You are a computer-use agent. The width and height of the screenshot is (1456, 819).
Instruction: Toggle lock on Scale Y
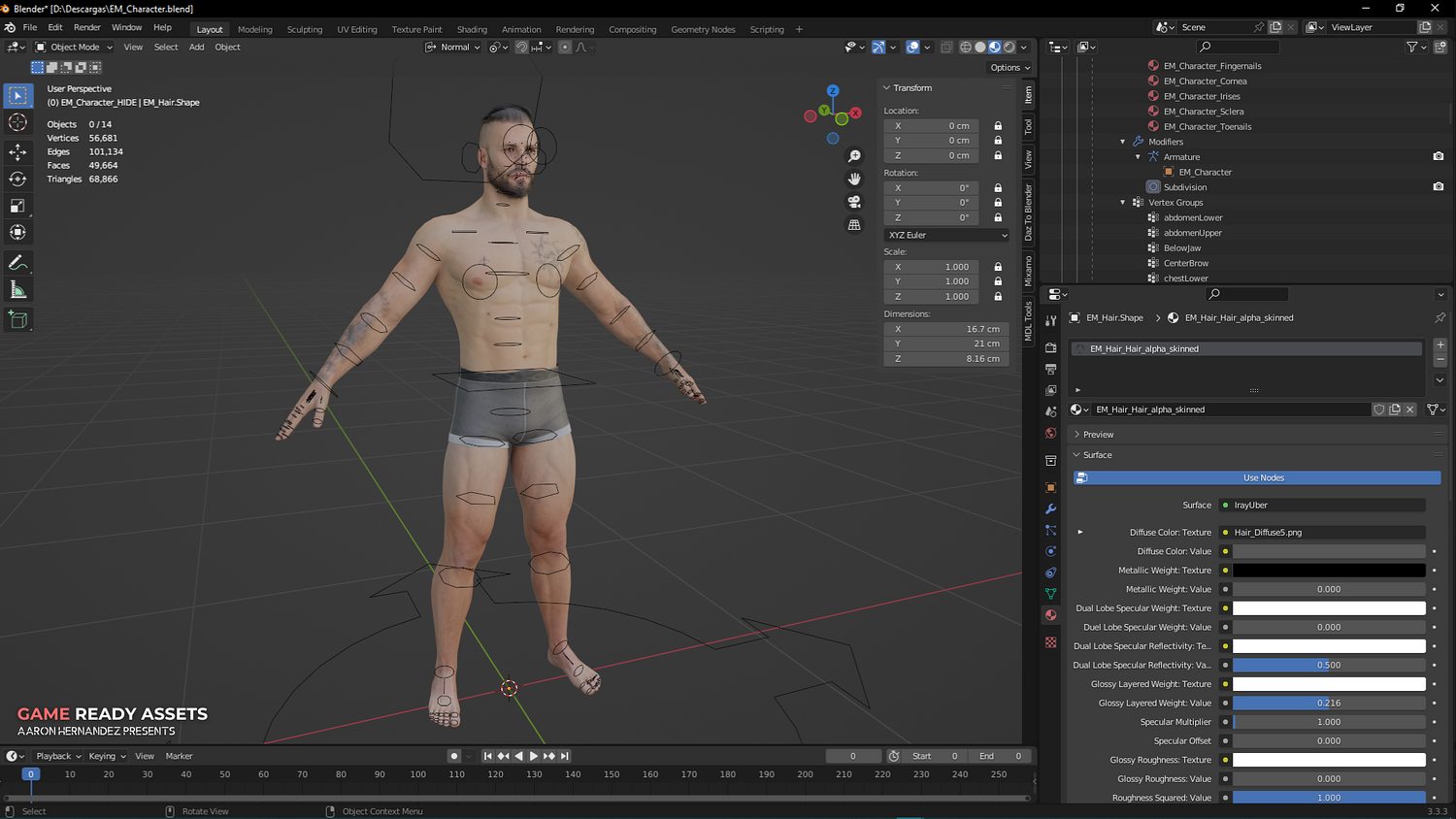click(998, 281)
